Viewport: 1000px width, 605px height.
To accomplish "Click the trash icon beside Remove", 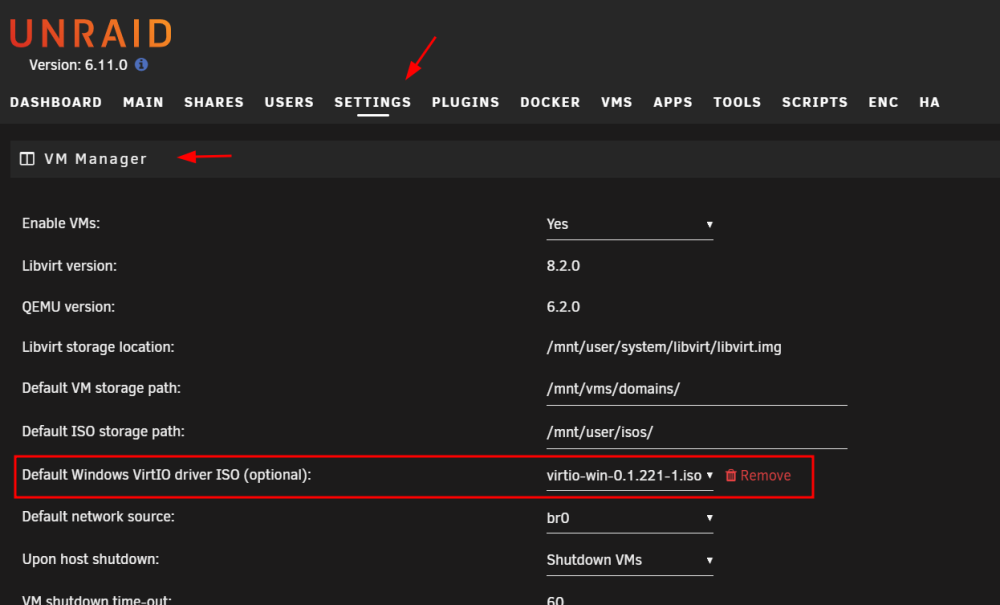I will (731, 475).
